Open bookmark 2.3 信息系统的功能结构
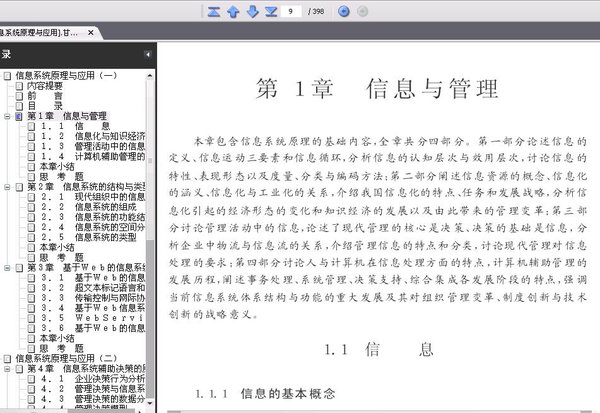The image size is (600, 413). click(93, 217)
